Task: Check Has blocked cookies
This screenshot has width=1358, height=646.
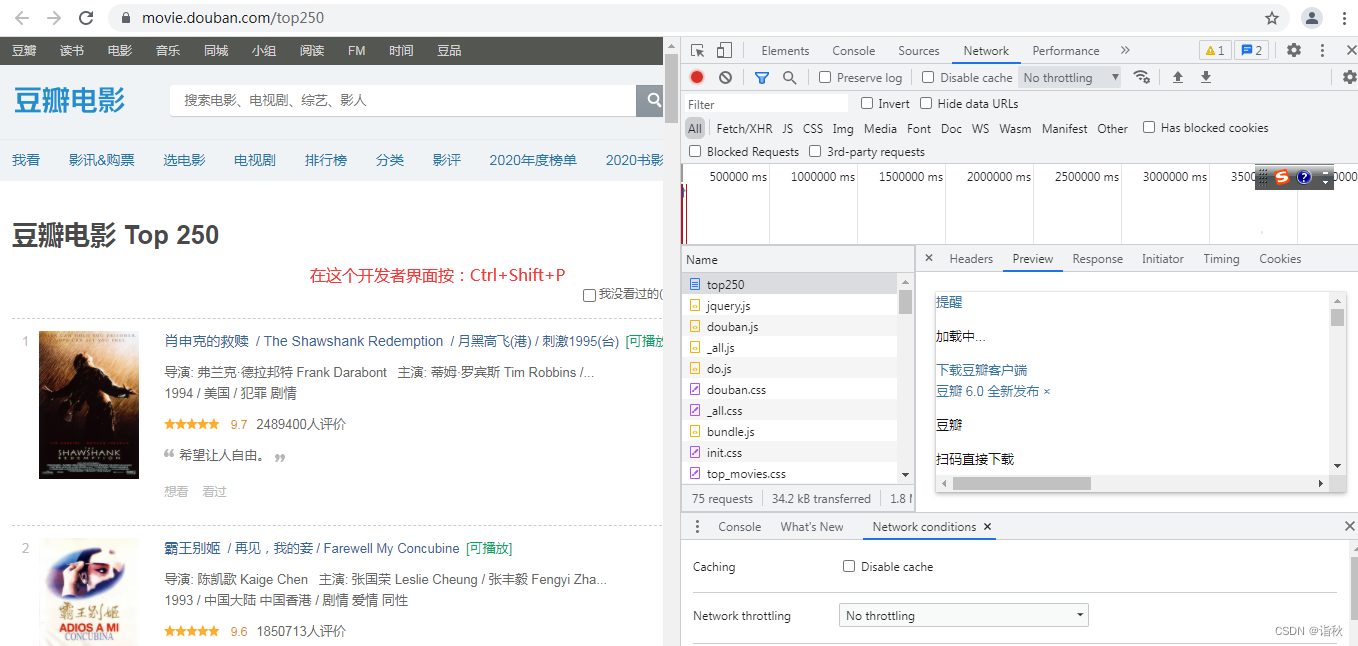Action: [1149, 127]
